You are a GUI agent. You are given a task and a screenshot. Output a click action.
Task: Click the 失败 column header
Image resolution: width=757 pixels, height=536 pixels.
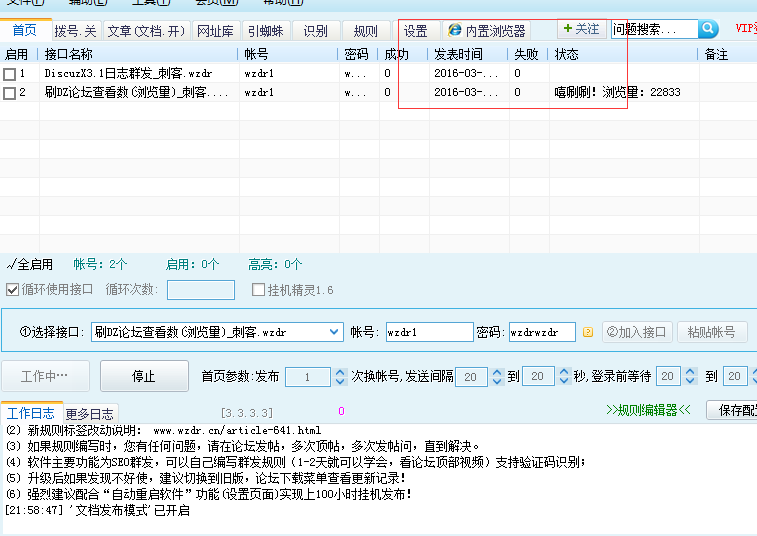(528, 54)
